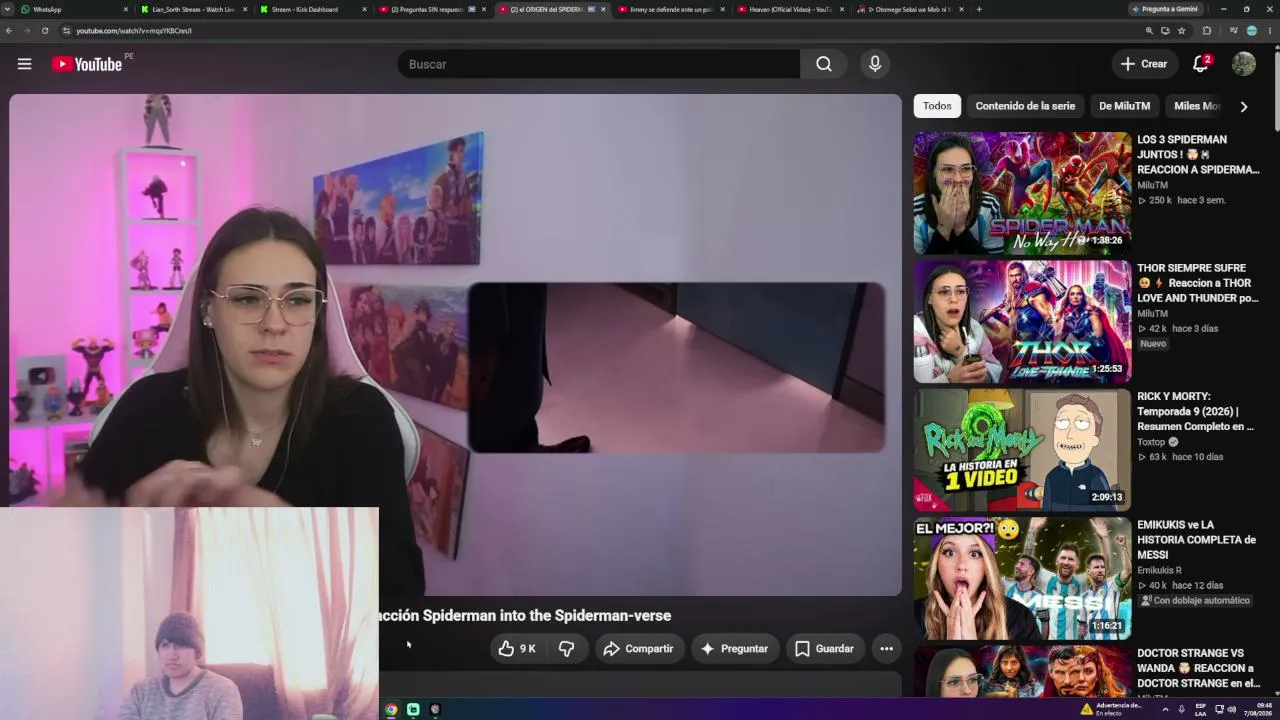Screen dimensions: 1280x720
Task: Show hidden system tray icons
Action: point(1164,709)
